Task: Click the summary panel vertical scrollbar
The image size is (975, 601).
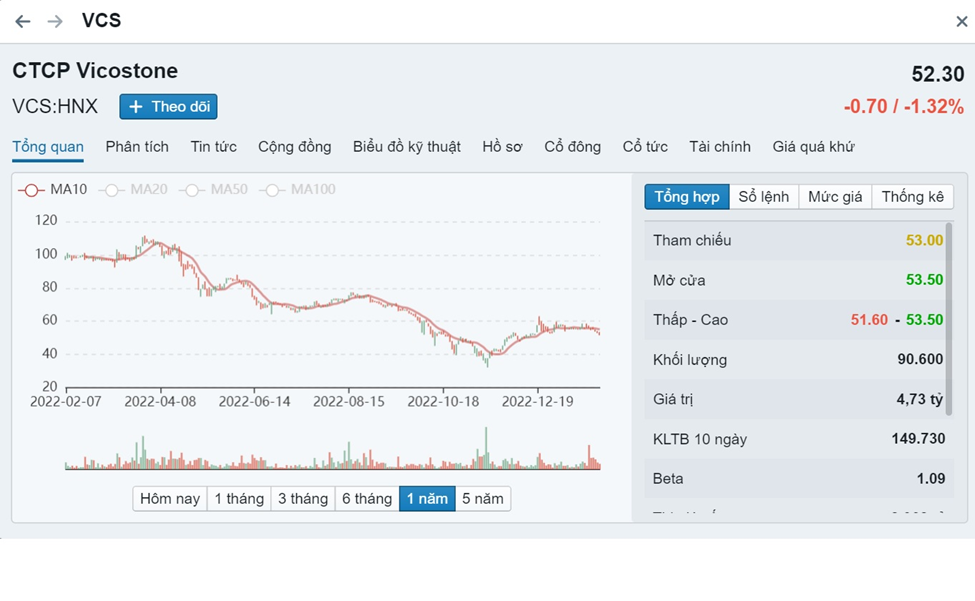Action: pos(949,320)
